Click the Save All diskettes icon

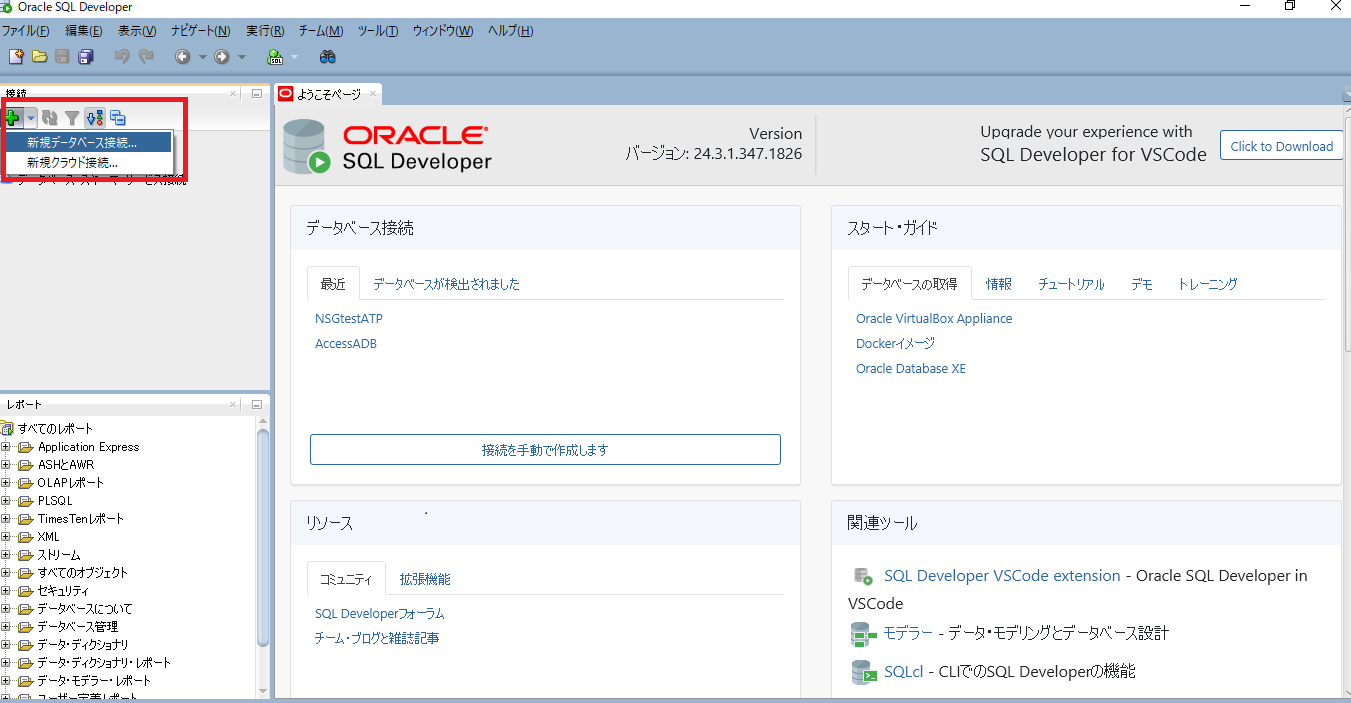tap(86, 56)
